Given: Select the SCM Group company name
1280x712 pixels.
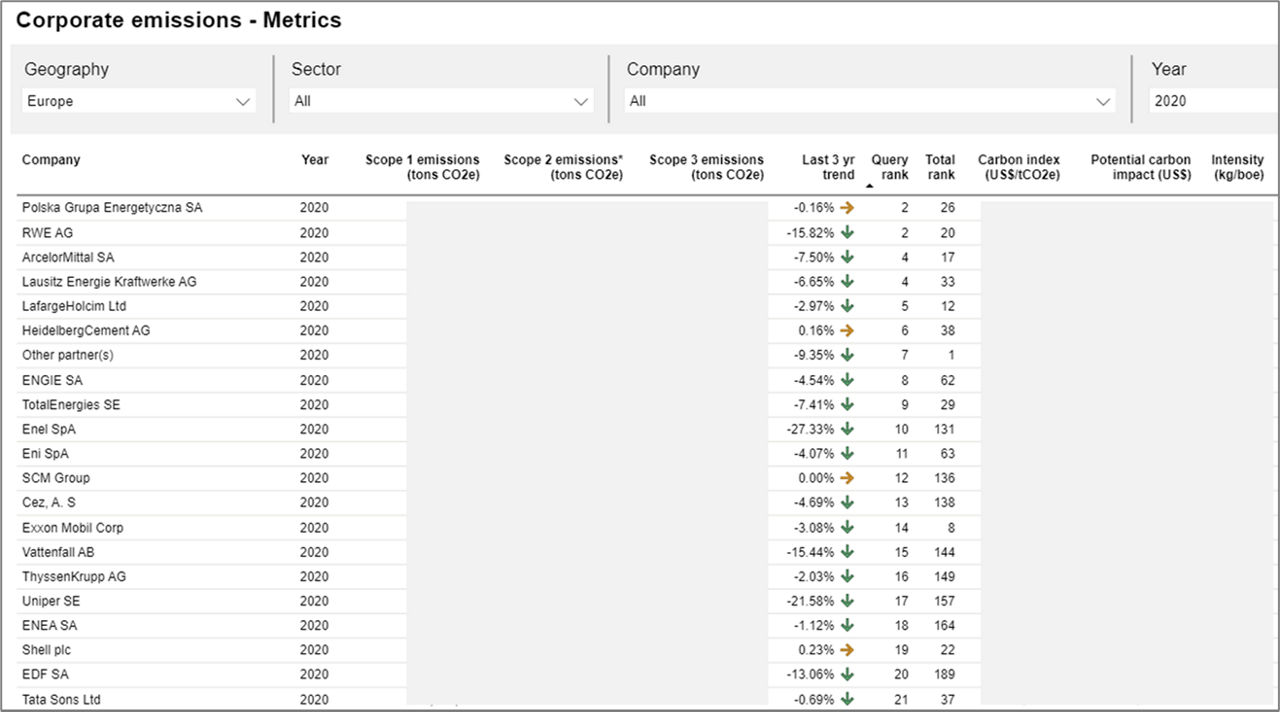Looking at the screenshot, I should (x=56, y=478).
